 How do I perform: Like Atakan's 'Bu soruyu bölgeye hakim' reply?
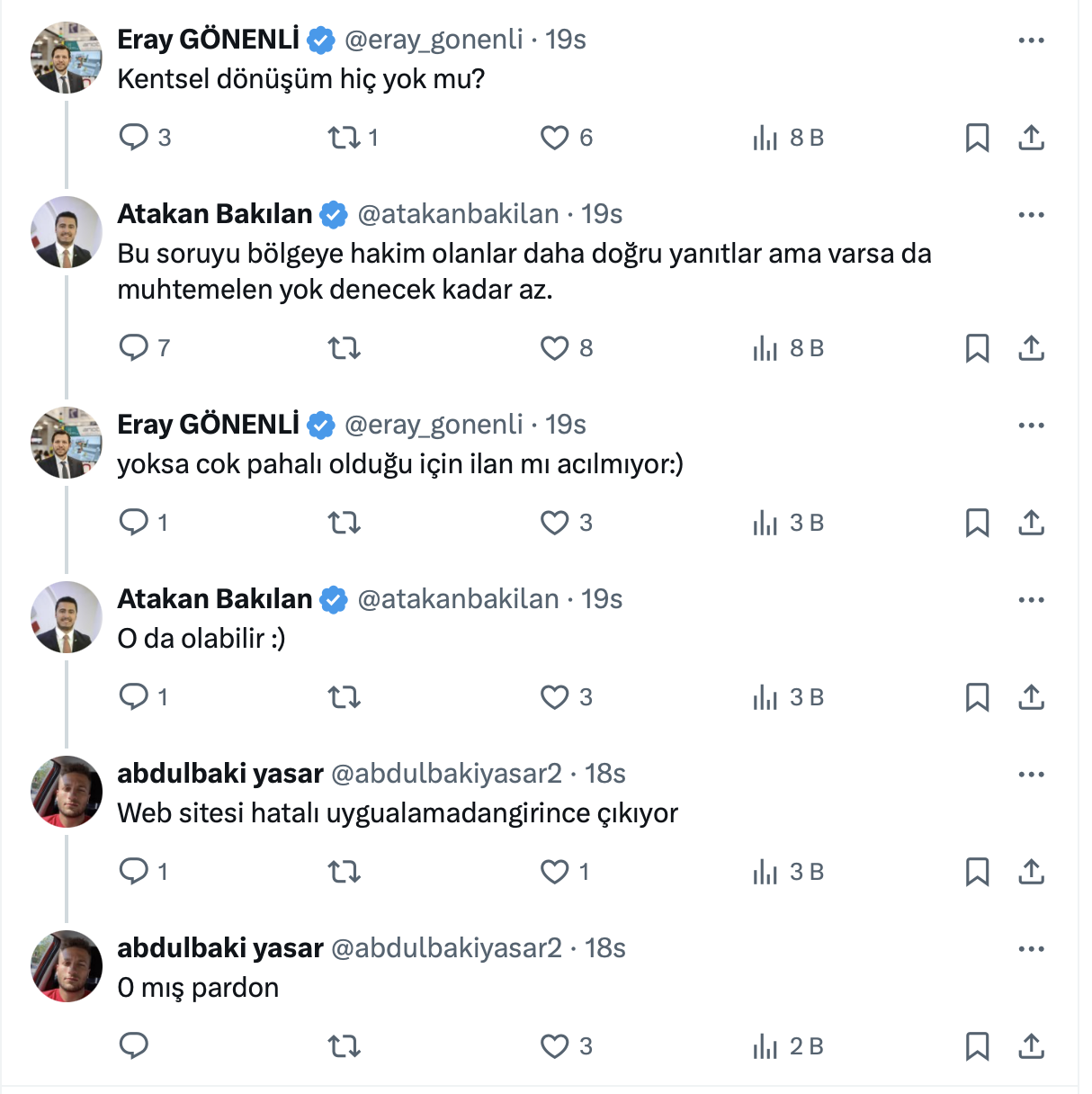[554, 348]
